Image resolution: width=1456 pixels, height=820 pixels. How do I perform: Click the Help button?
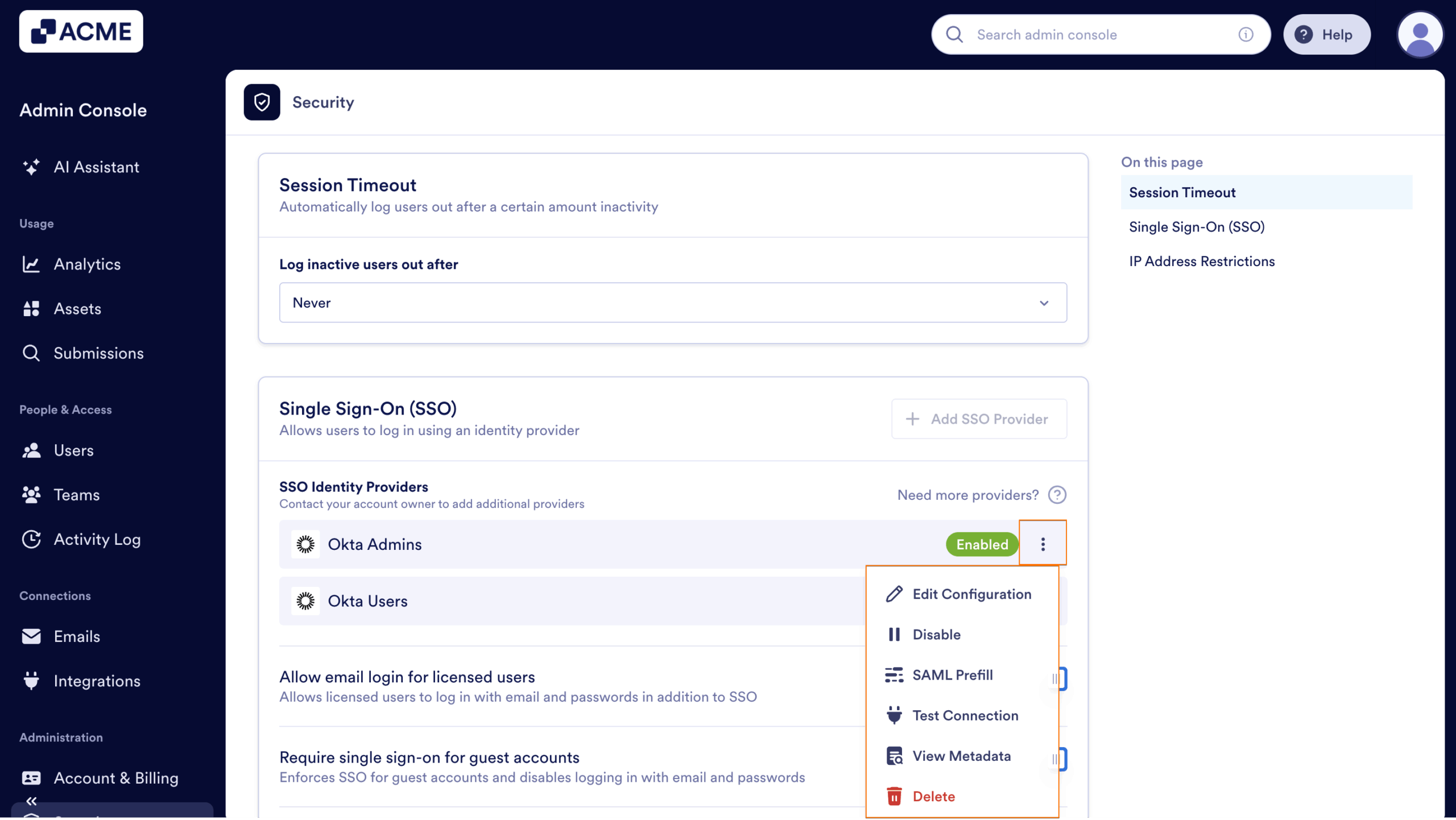coord(1326,35)
